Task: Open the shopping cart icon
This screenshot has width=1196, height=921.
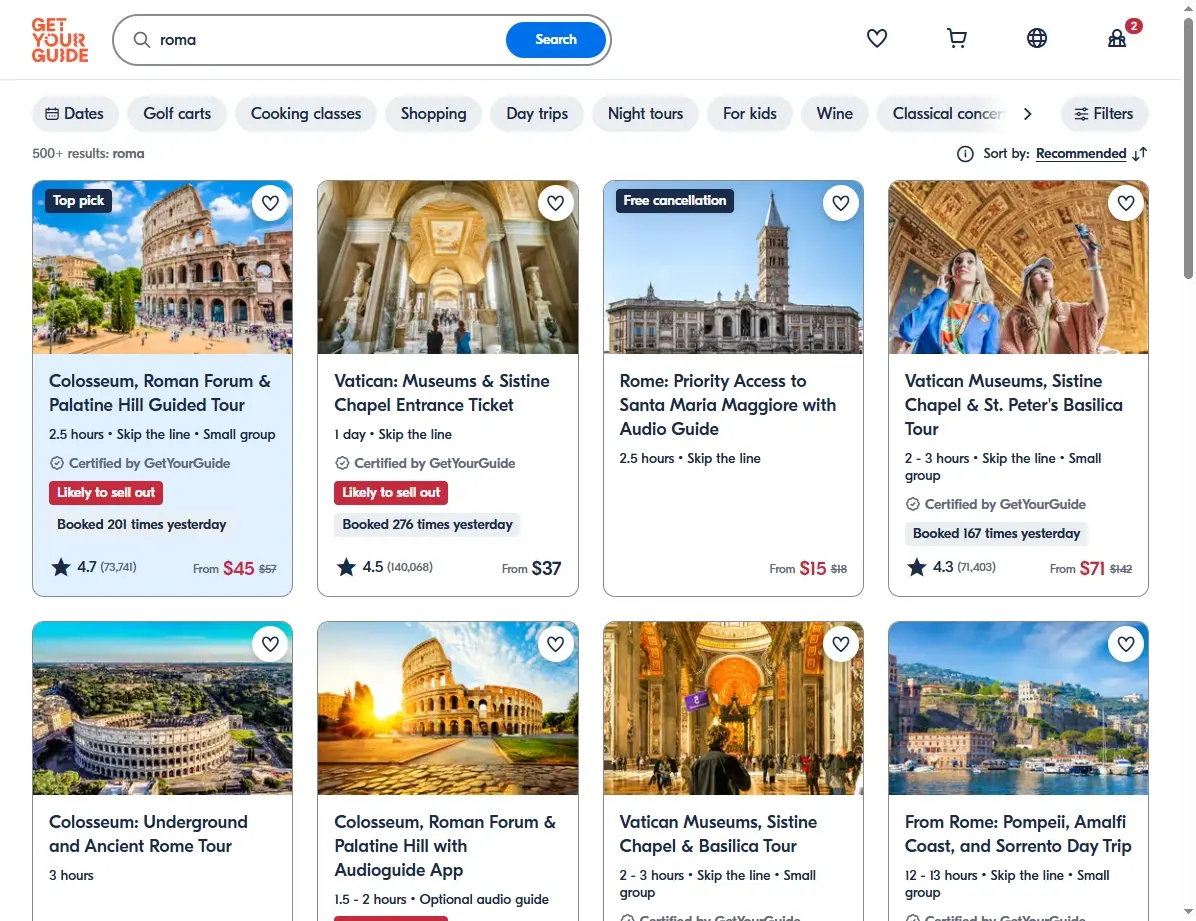Action: (956, 38)
